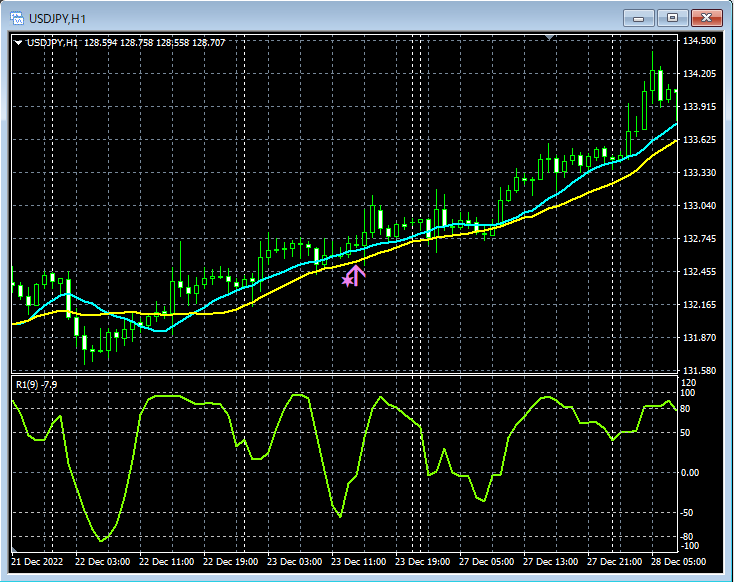The height and width of the screenshot is (582, 735).
Task: Click the 132.455 price scale value
Action: point(699,272)
